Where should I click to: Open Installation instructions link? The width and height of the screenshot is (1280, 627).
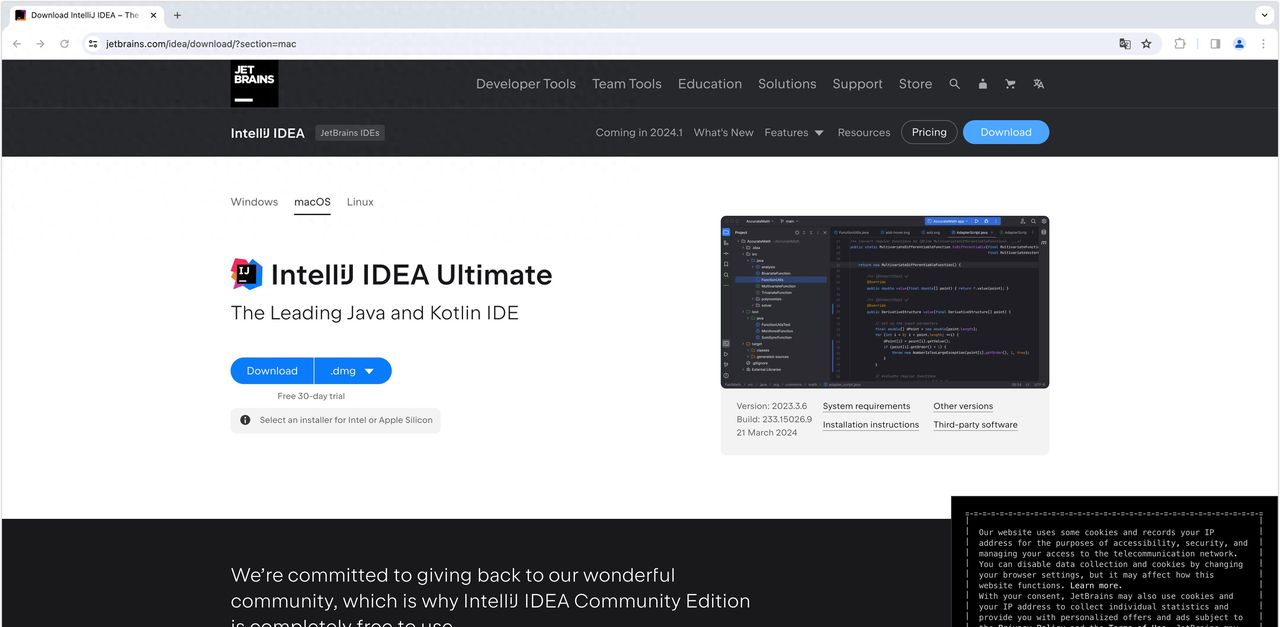point(871,425)
